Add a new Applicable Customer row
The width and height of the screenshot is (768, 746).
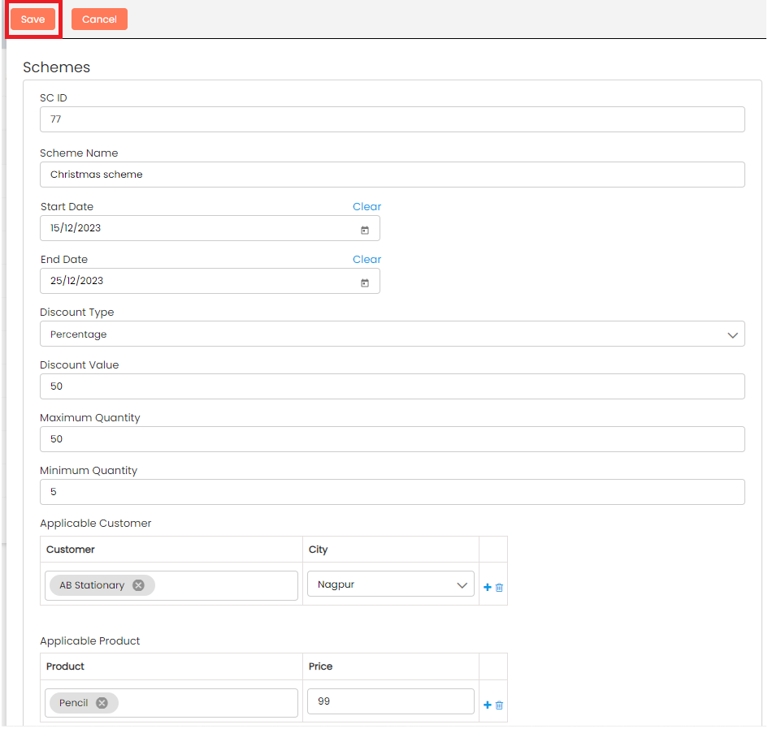coord(488,587)
